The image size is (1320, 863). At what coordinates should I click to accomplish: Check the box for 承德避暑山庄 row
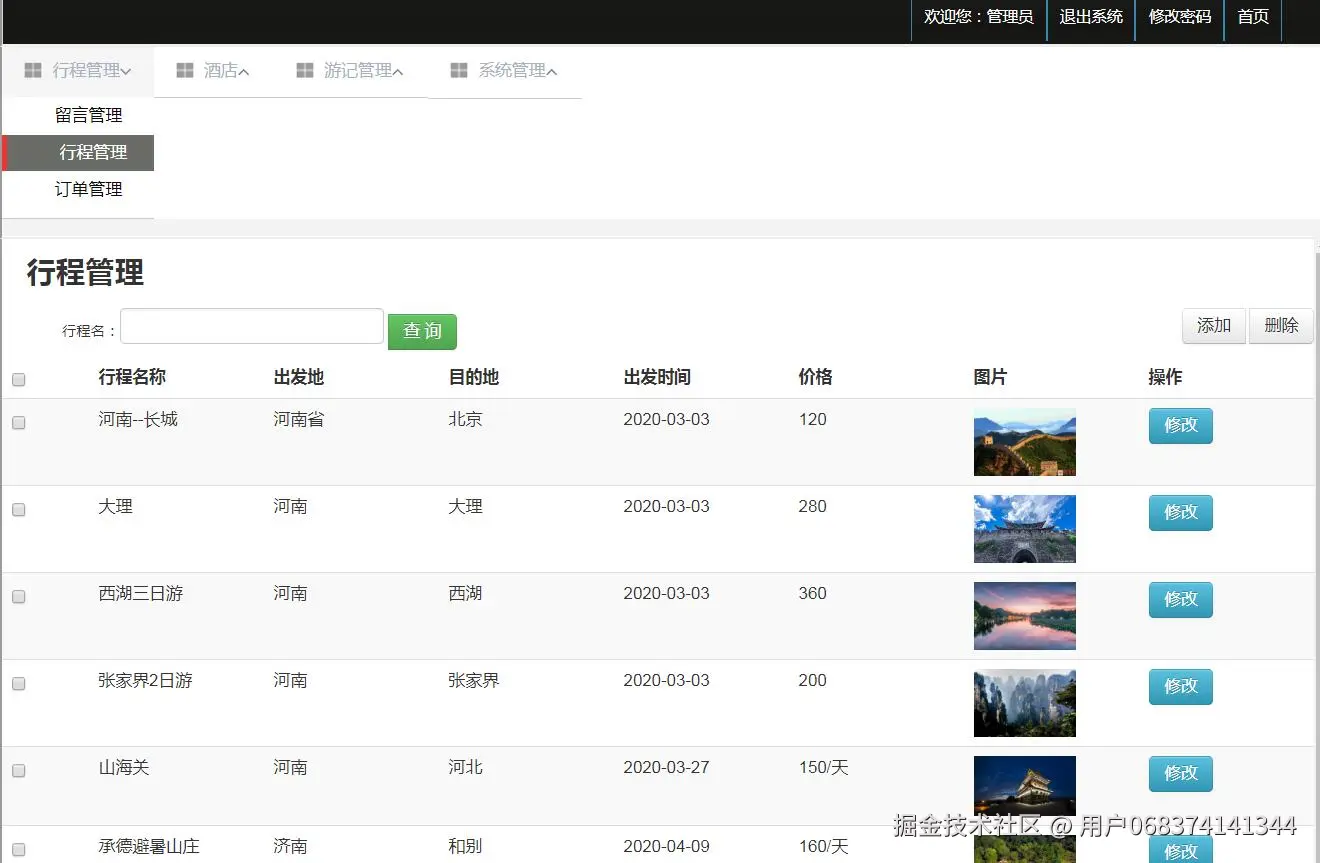click(x=18, y=850)
